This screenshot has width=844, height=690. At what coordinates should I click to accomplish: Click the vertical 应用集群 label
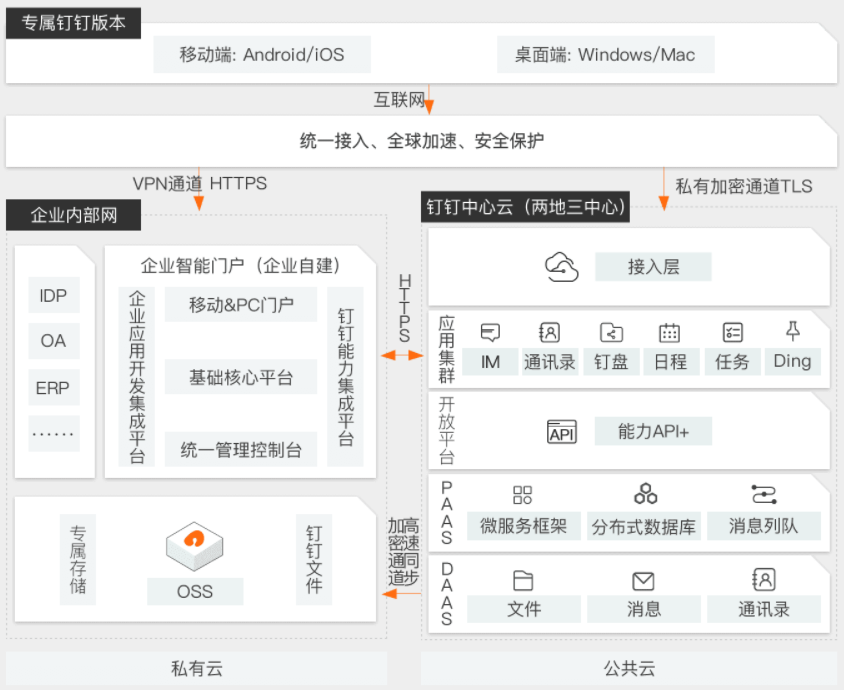(x=446, y=349)
